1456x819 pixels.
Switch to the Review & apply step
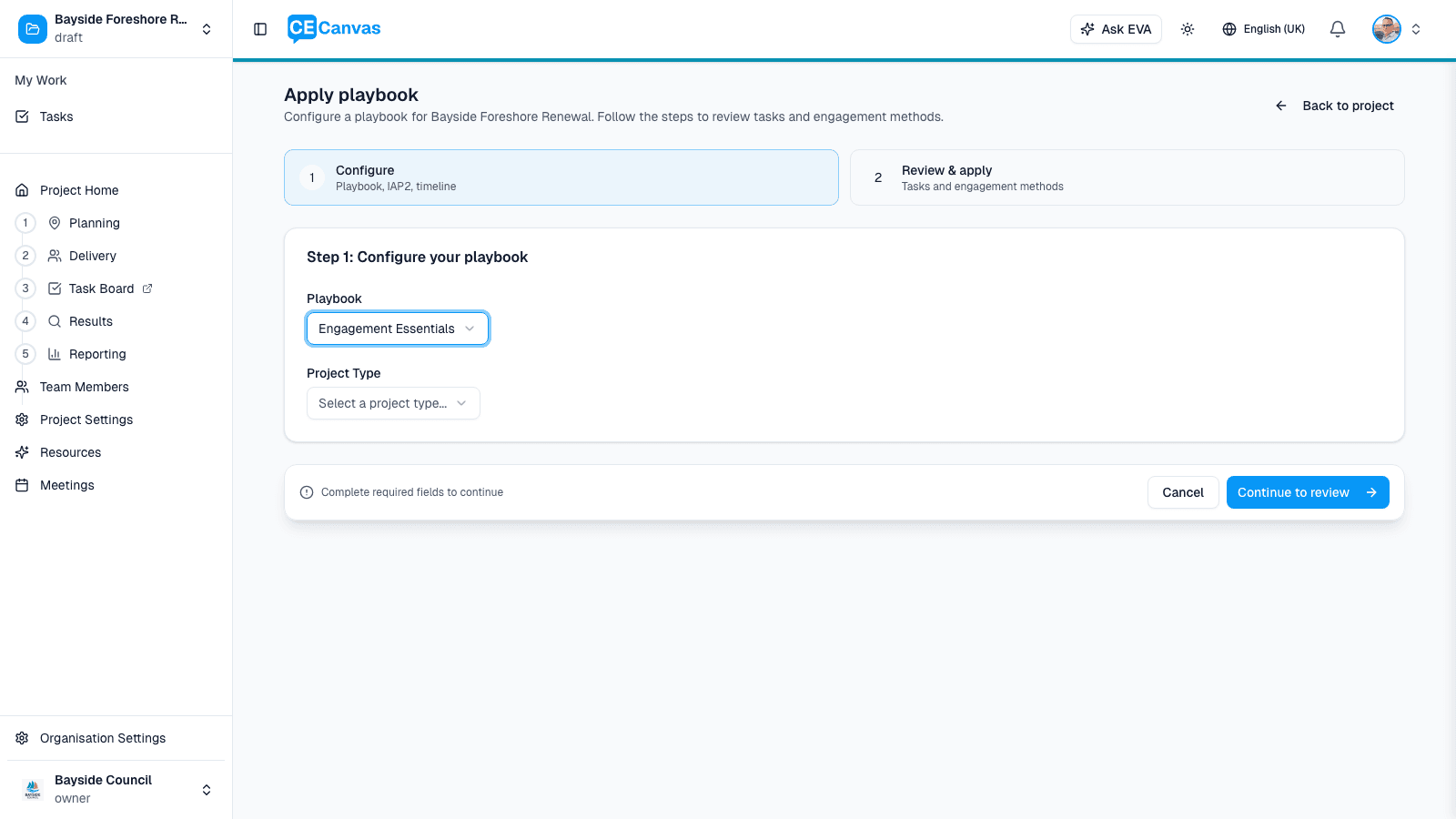pyautogui.click(x=1127, y=177)
